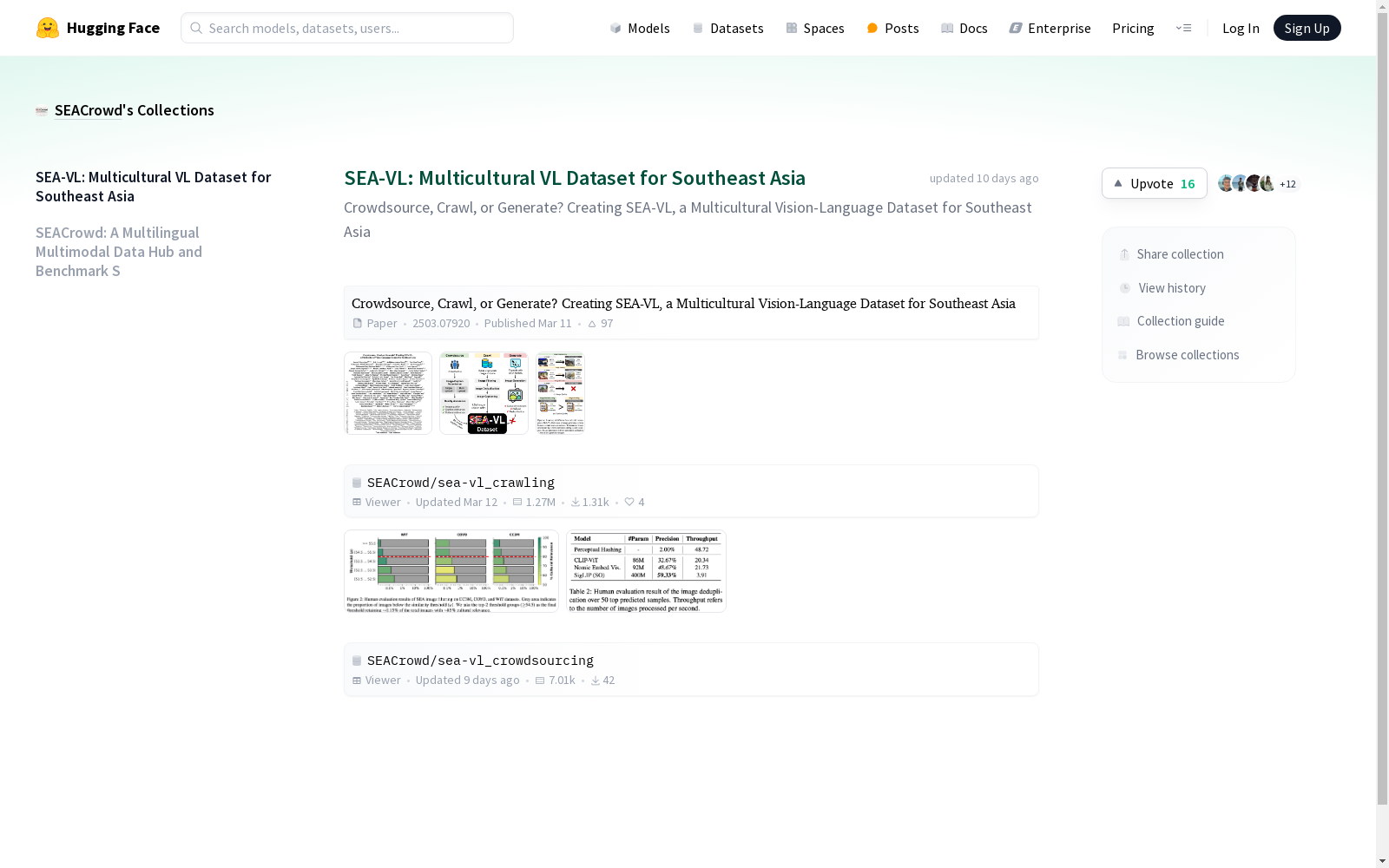Viewport: 1389px width, 868px height.
Task: Go to Posts in the top navigation
Action: [892, 28]
